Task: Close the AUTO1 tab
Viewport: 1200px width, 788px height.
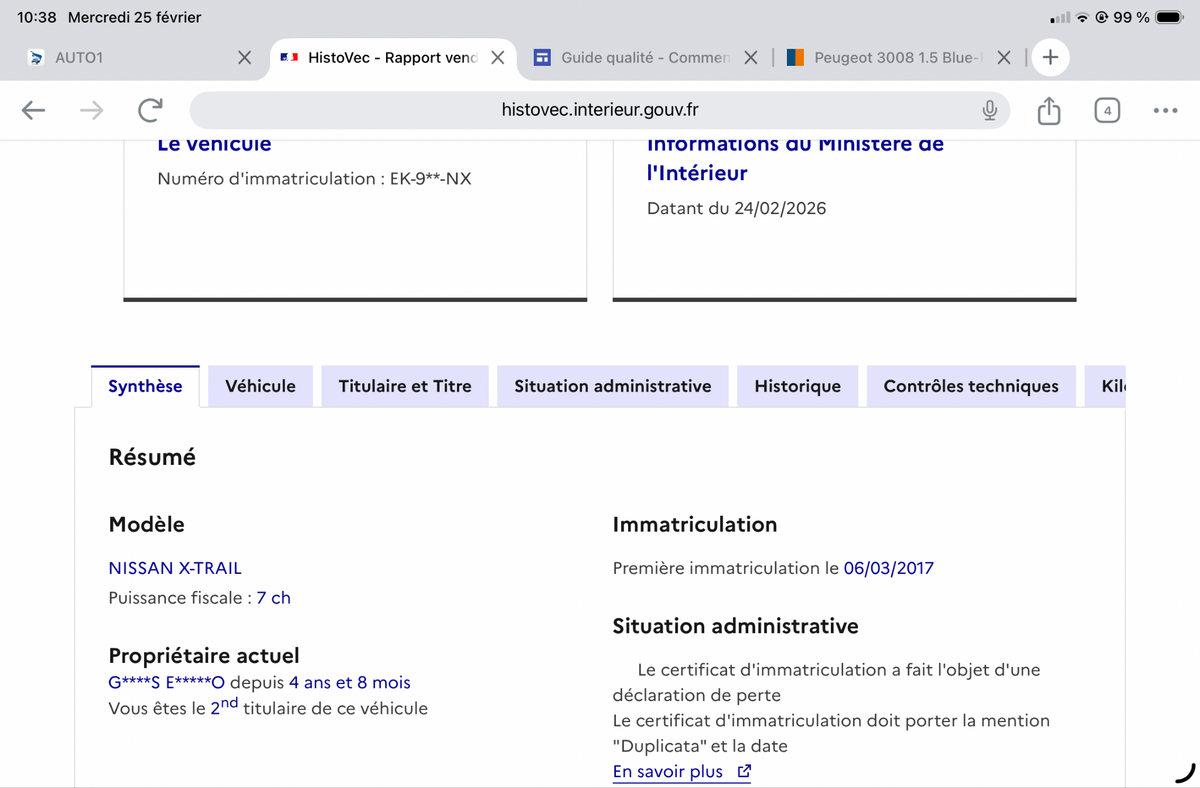Action: (x=244, y=58)
